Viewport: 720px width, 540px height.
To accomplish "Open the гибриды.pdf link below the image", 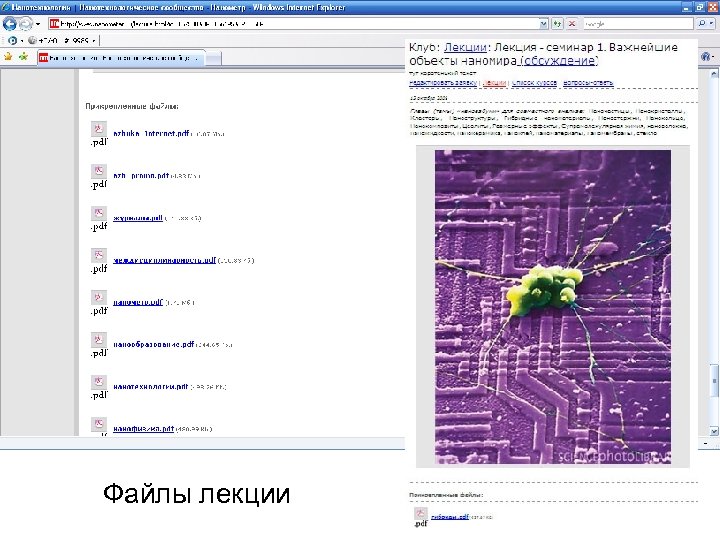I will point(450,517).
